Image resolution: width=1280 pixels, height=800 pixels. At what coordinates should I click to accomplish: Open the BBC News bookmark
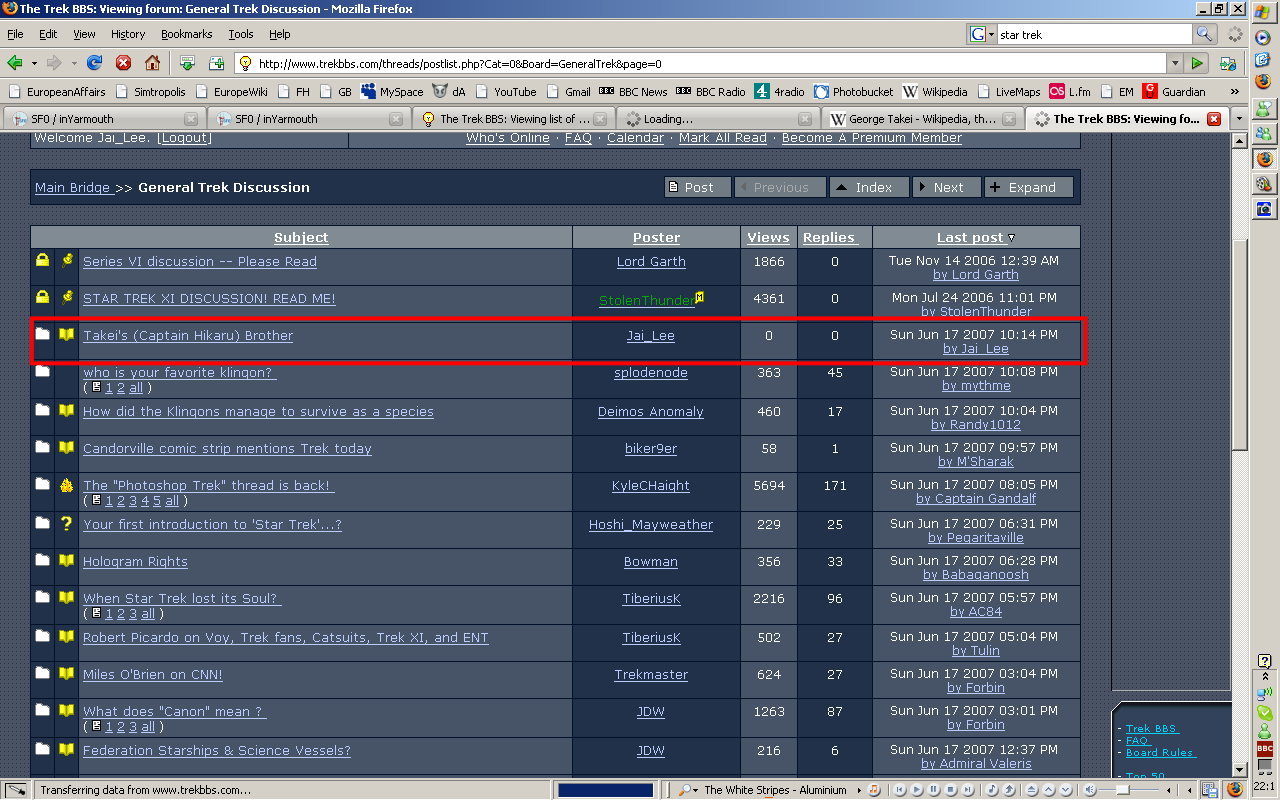(x=633, y=91)
